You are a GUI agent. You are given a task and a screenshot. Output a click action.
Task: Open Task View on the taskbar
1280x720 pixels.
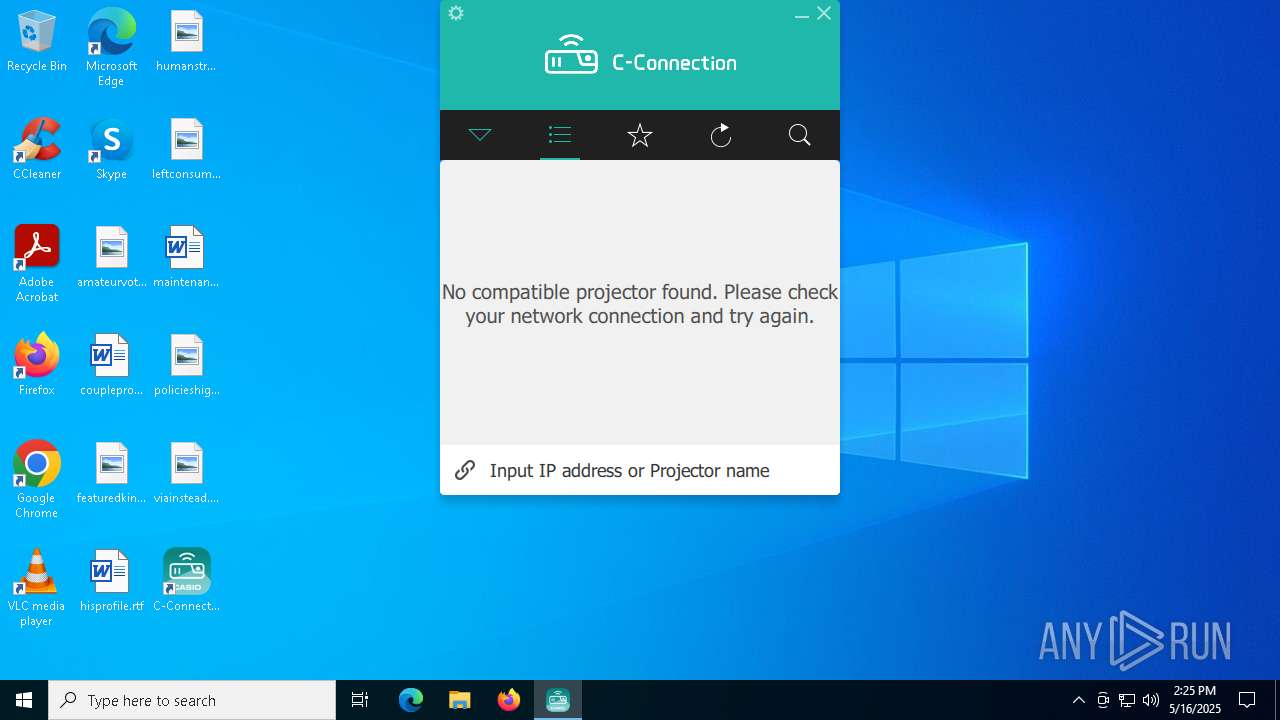pos(360,700)
